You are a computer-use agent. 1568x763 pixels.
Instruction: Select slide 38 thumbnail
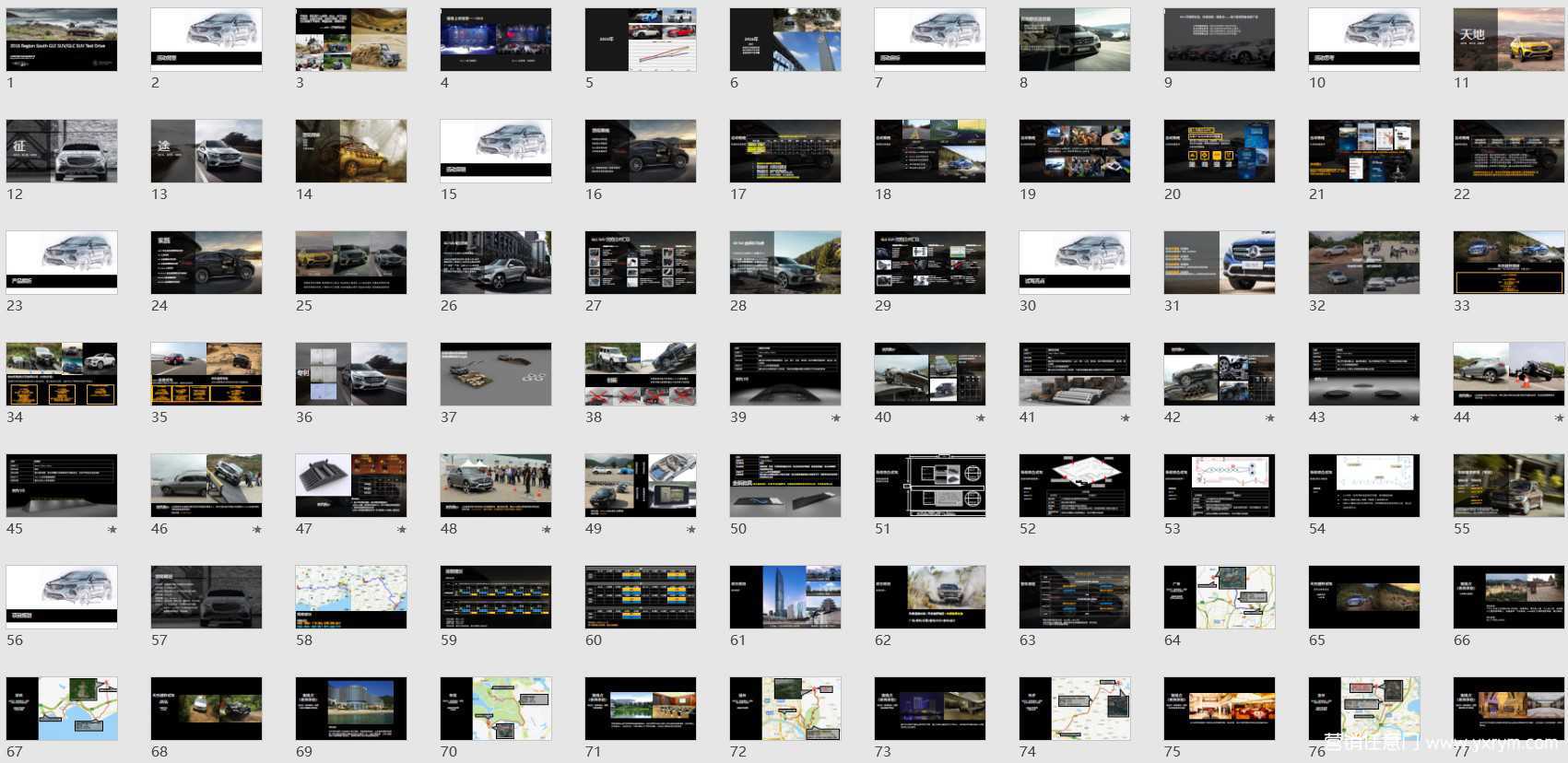click(x=641, y=374)
